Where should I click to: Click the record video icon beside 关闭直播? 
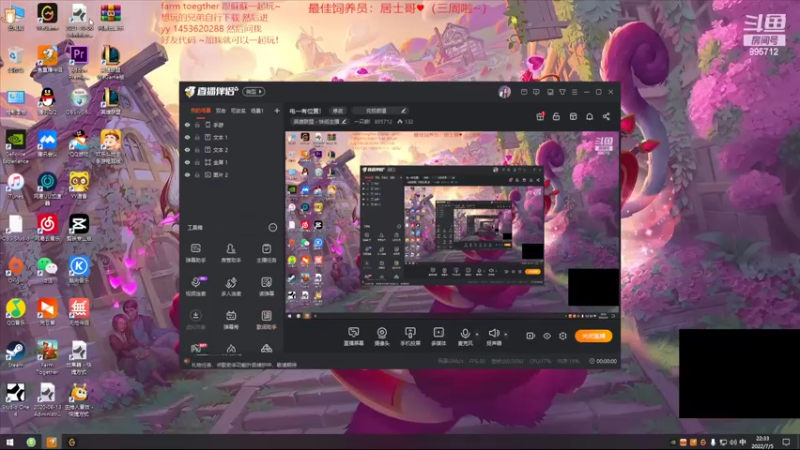click(x=530, y=336)
